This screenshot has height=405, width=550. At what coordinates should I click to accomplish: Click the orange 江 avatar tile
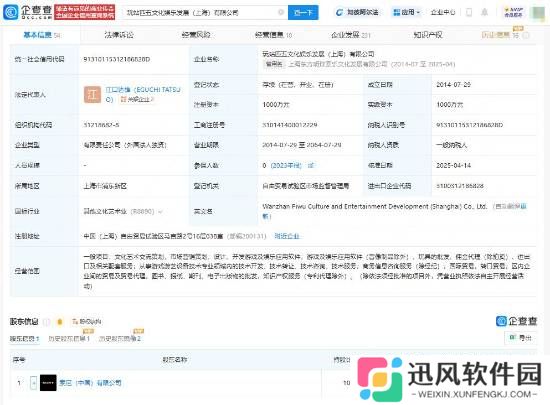point(92,95)
